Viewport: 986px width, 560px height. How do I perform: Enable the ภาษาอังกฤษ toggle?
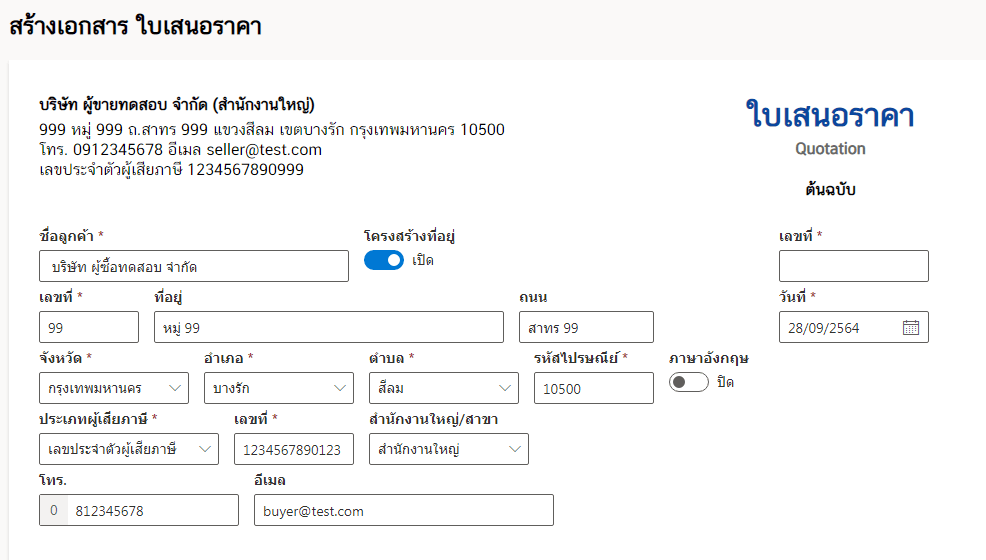[689, 382]
